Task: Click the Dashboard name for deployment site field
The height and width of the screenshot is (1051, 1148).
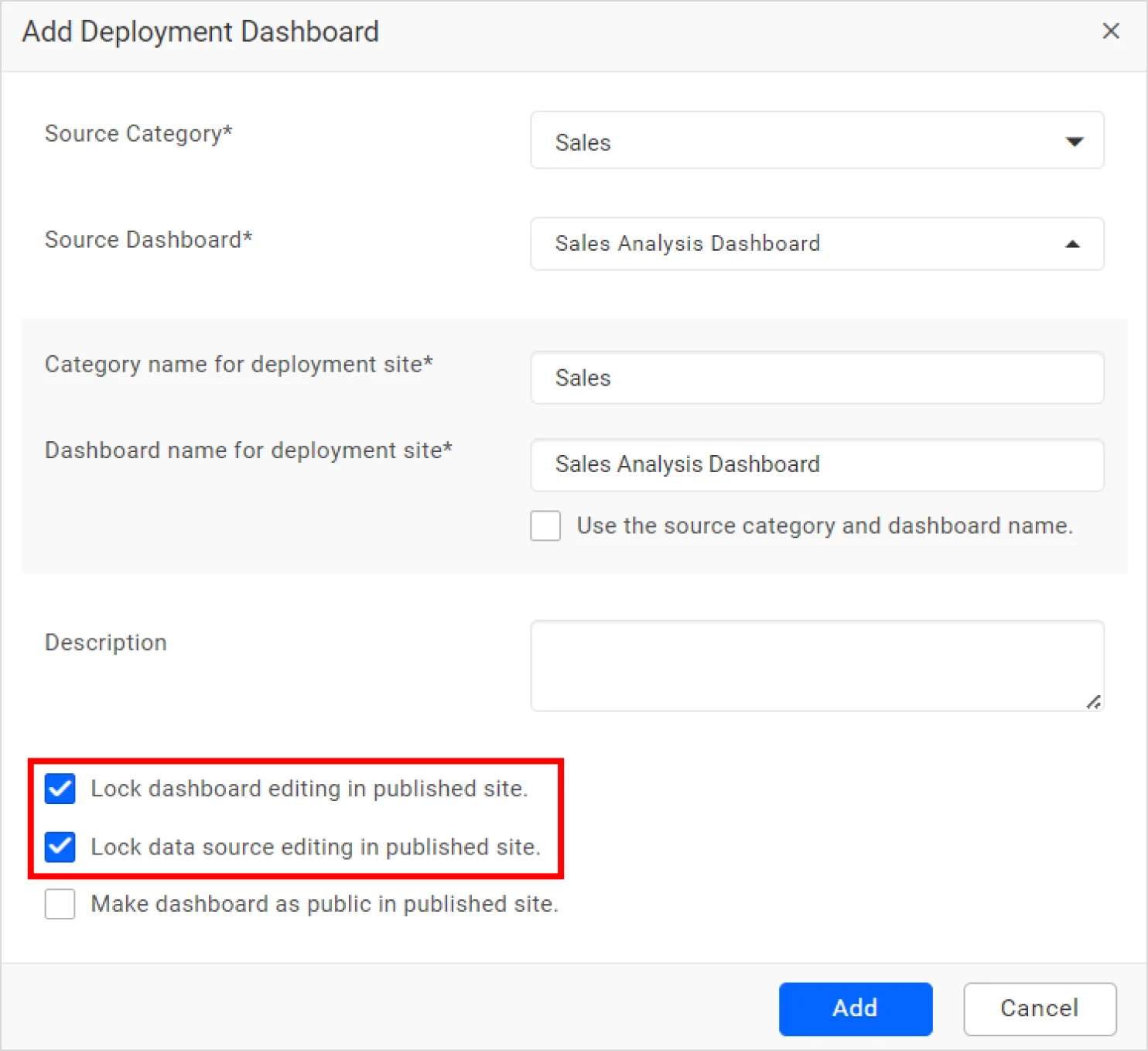Action: click(817, 464)
